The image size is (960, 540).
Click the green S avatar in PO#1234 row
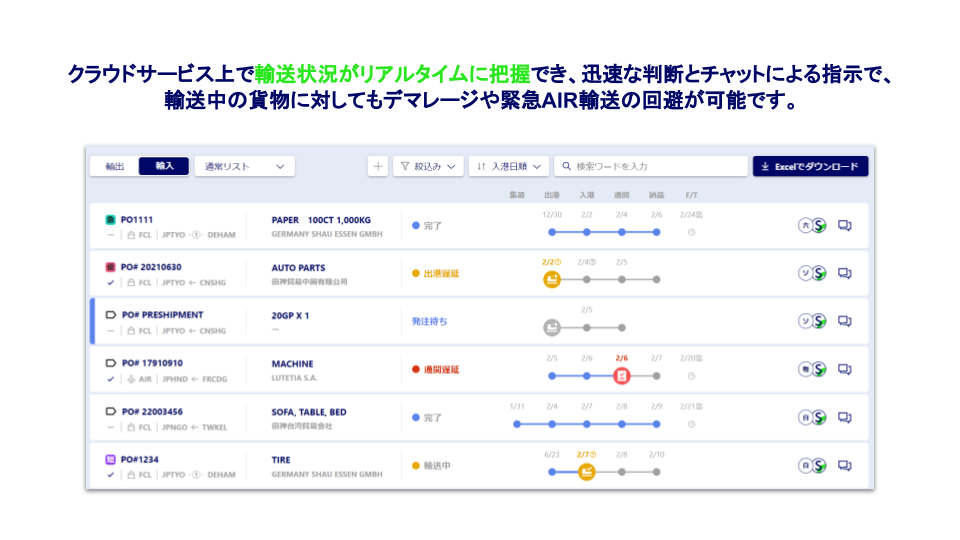pyautogui.click(x=819, y=466)
